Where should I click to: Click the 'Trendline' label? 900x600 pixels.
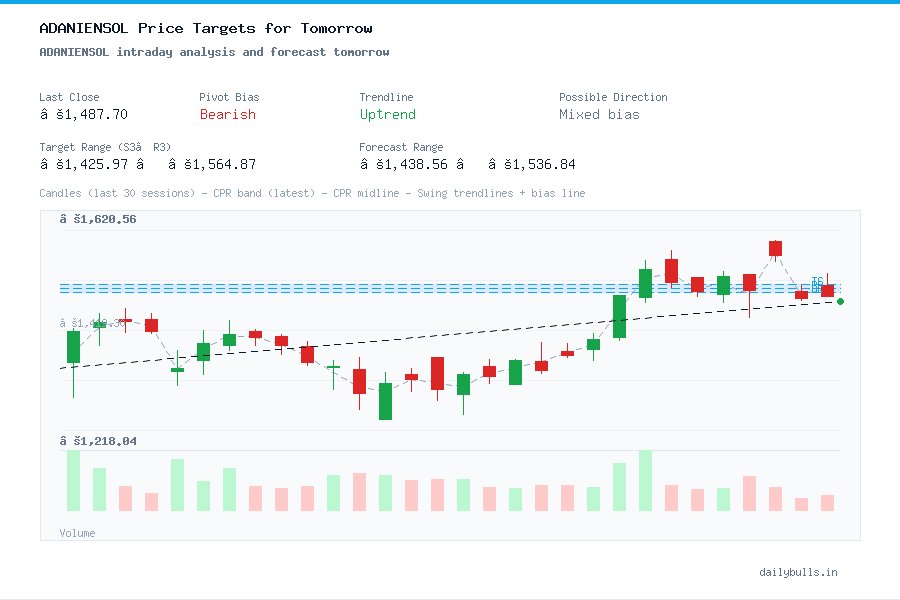coord(386,97)
